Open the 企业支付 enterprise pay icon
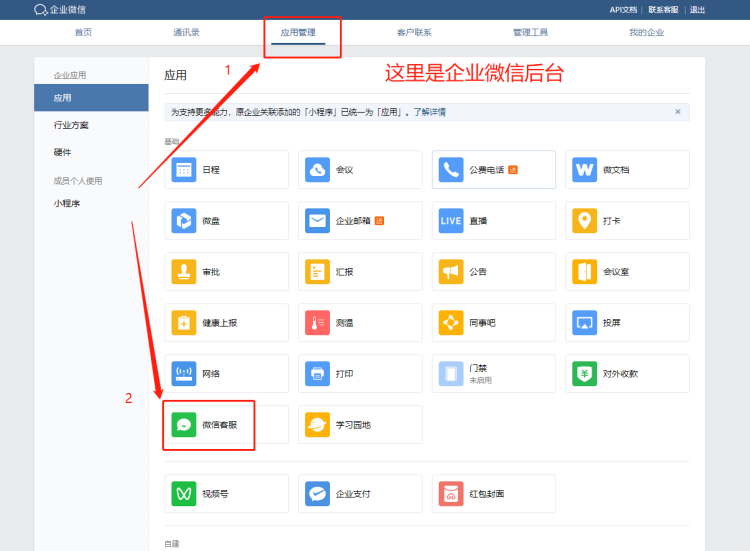 (x=318, y=494)
